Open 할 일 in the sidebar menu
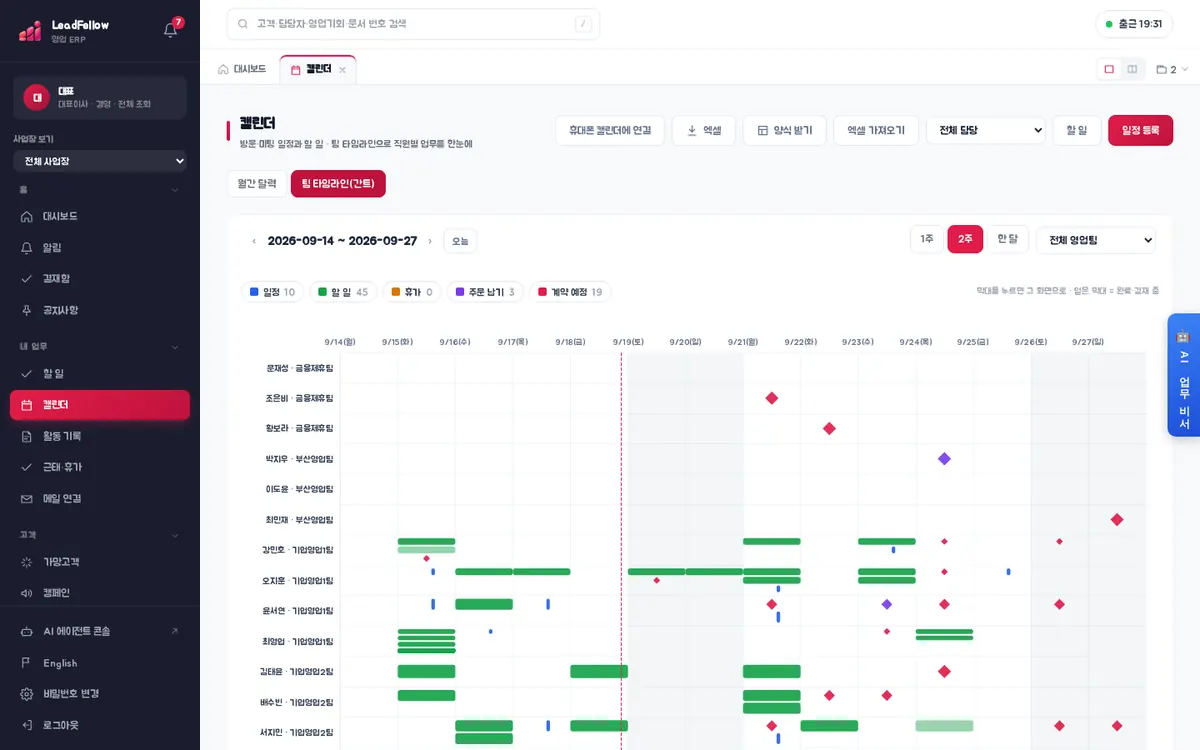 coord(100,373)
